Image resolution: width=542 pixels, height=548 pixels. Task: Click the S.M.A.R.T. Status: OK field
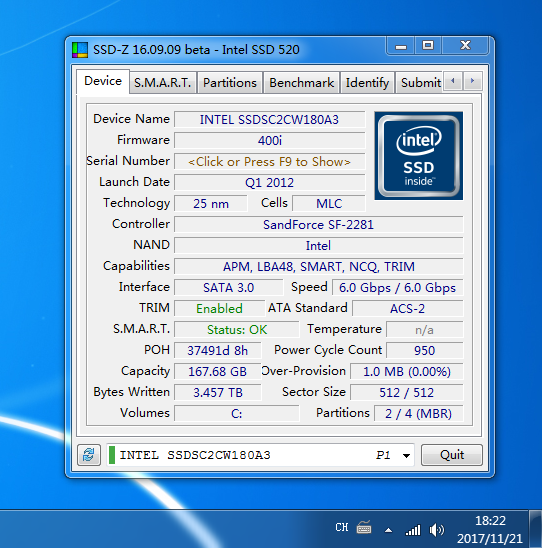(x=237, y=330)
